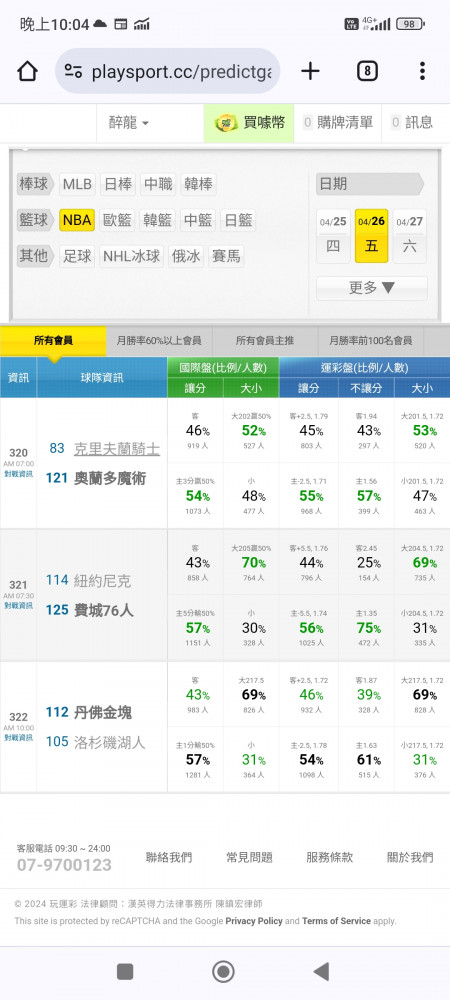Switch to 所有會員 tab
Image resolution: width=450 pixels, height=1000 pixels.
click(x=54, y=341)
